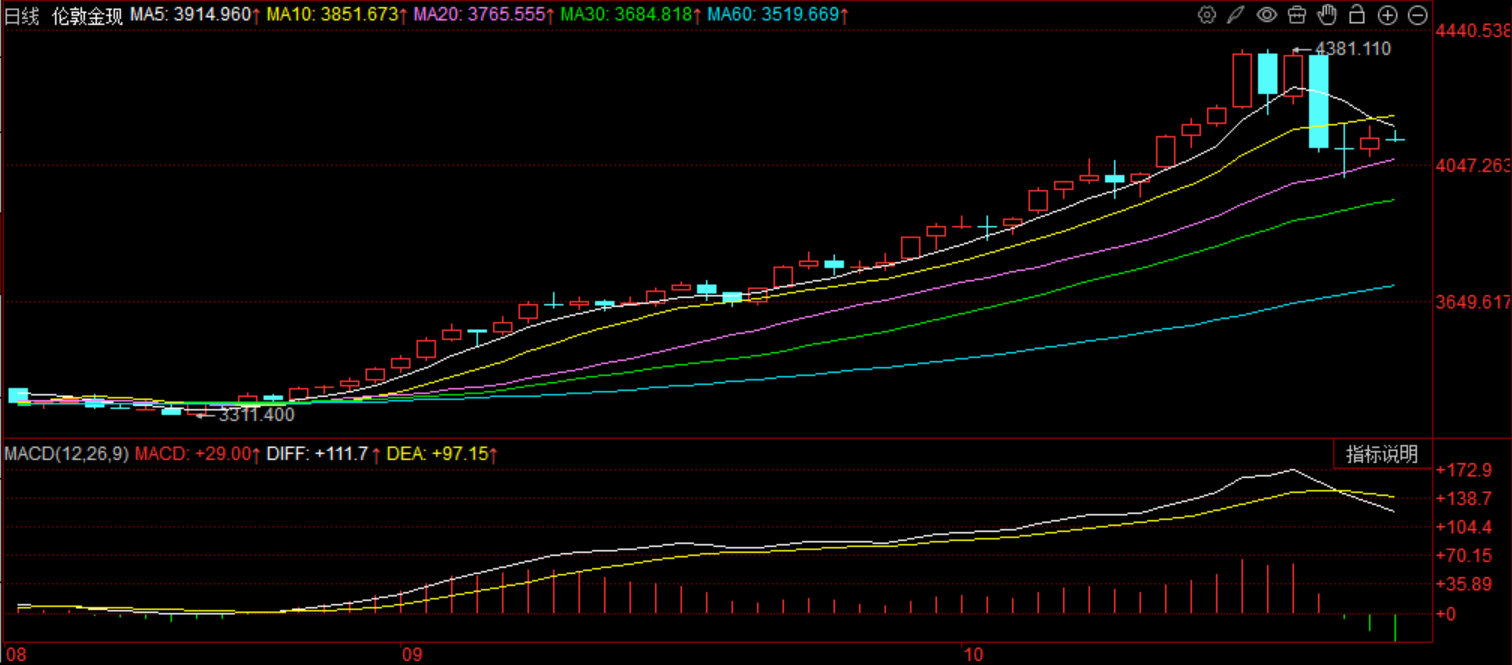Click the +172.9 MACD axis value
The image size is (1512, 665).
[x=1462, y=469]
